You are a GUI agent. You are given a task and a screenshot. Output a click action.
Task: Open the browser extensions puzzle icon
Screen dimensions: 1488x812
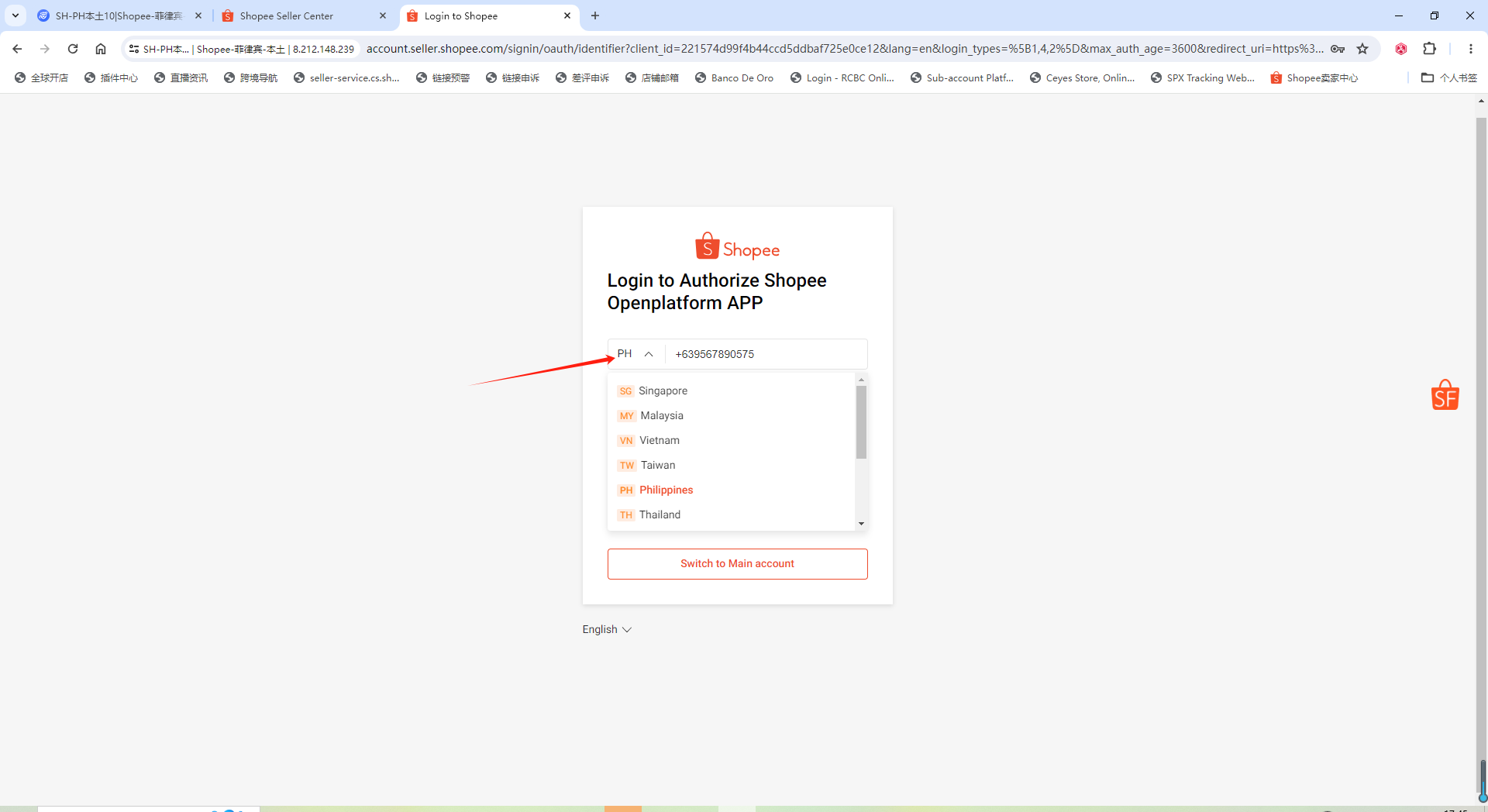coord(1429,49)
